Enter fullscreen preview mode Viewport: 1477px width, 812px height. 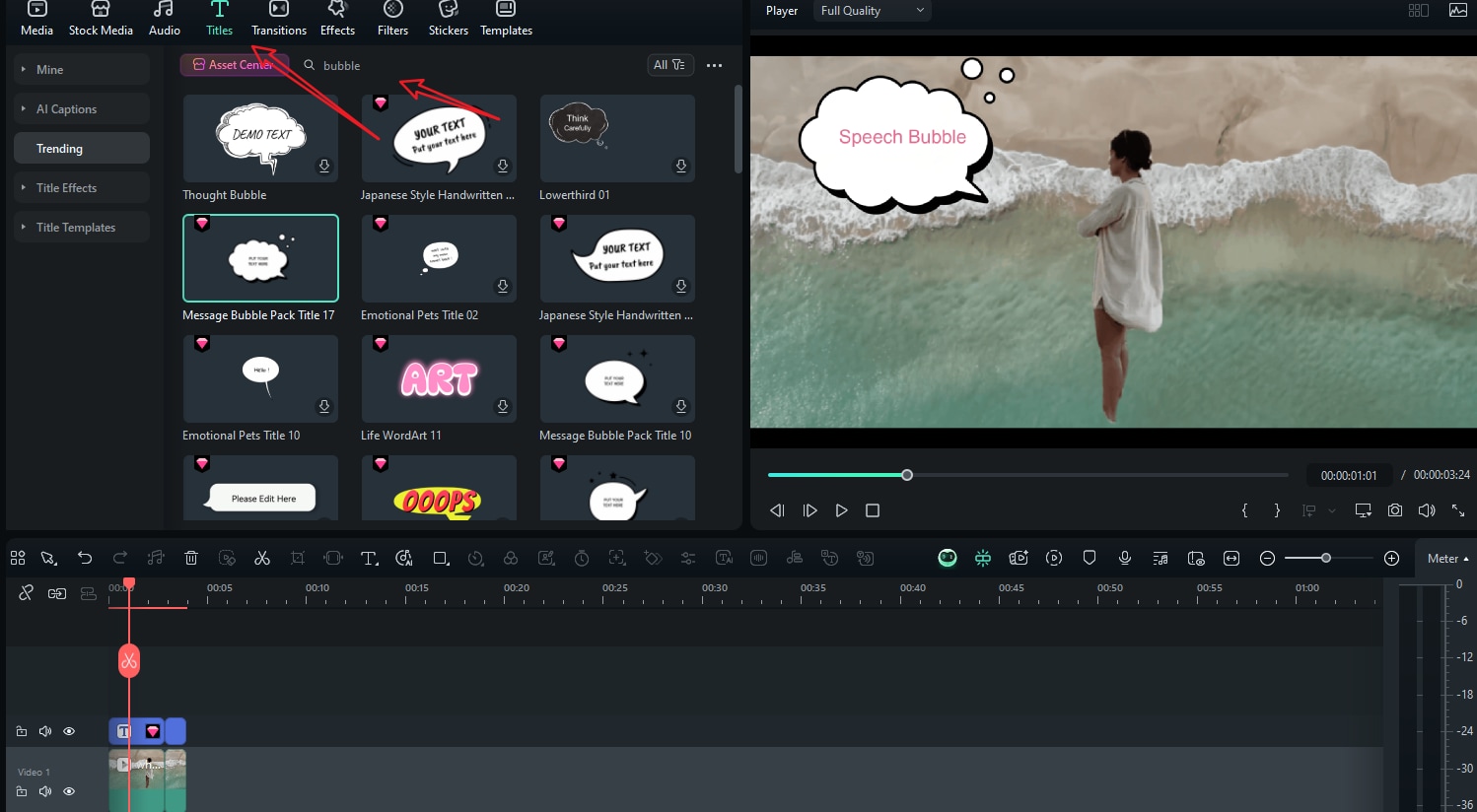tap(1458, 510)
